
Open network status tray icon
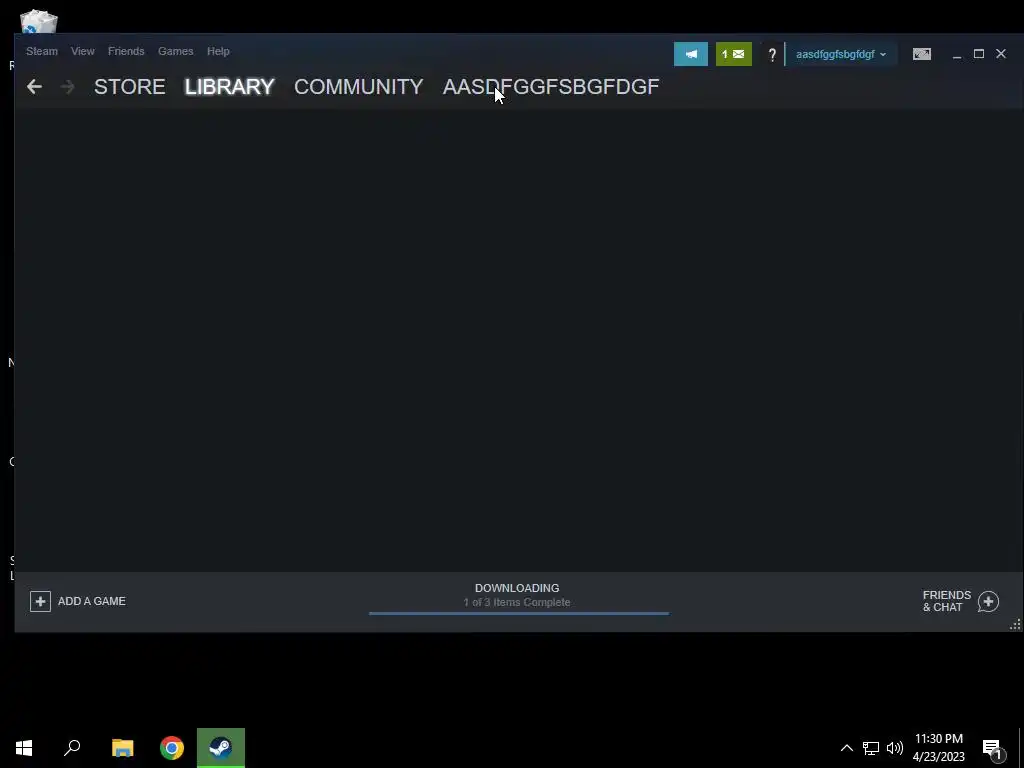coord(871,748)
